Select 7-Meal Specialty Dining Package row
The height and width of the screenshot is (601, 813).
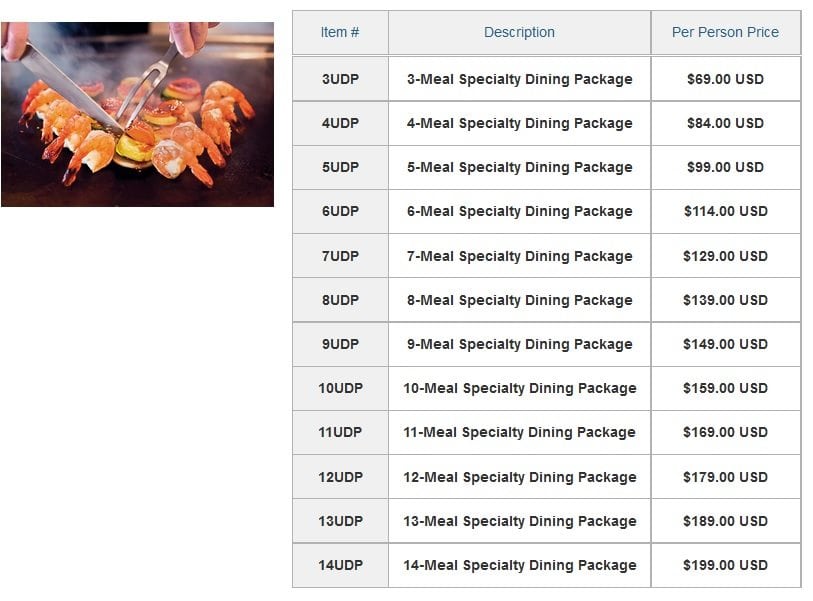click(546, 256)
